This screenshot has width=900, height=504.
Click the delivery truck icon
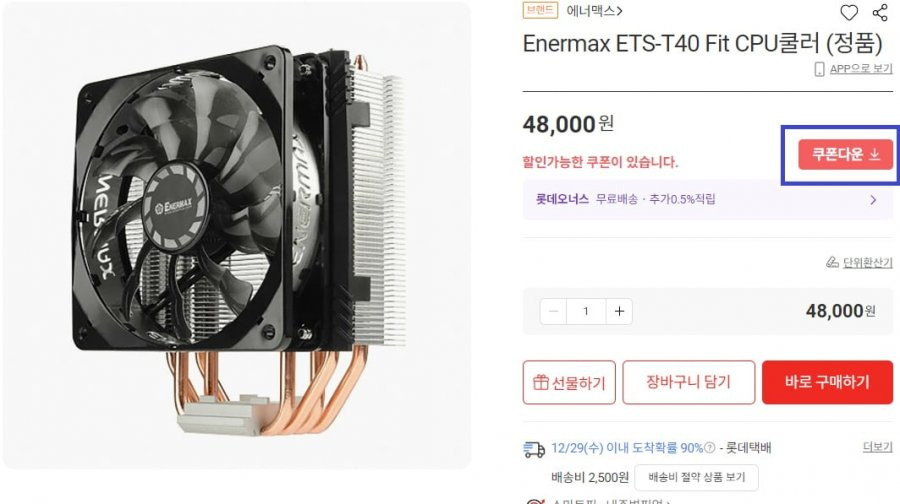click(534, 449)
